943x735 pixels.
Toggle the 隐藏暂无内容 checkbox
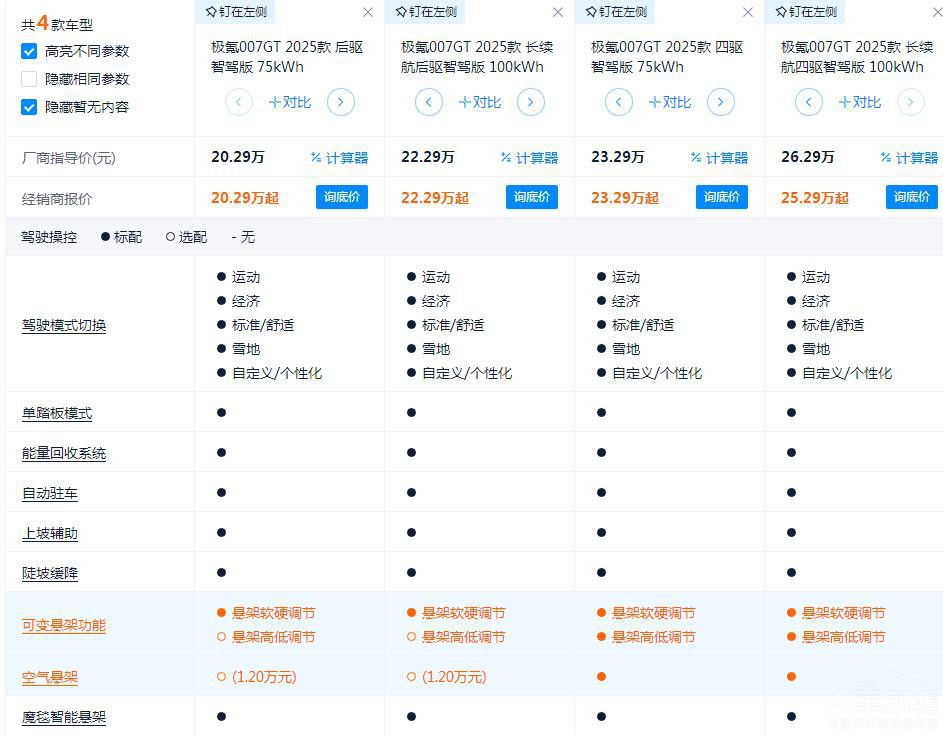coord(29,107)
